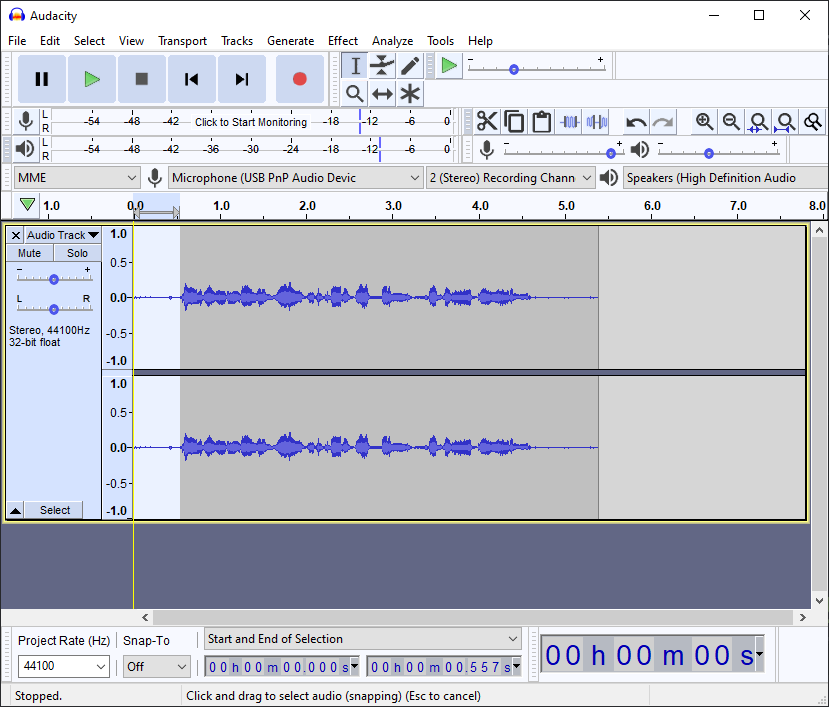Select the Multi-Tool asterisk icon
The image size is (829, 707).
coord(409,94)
